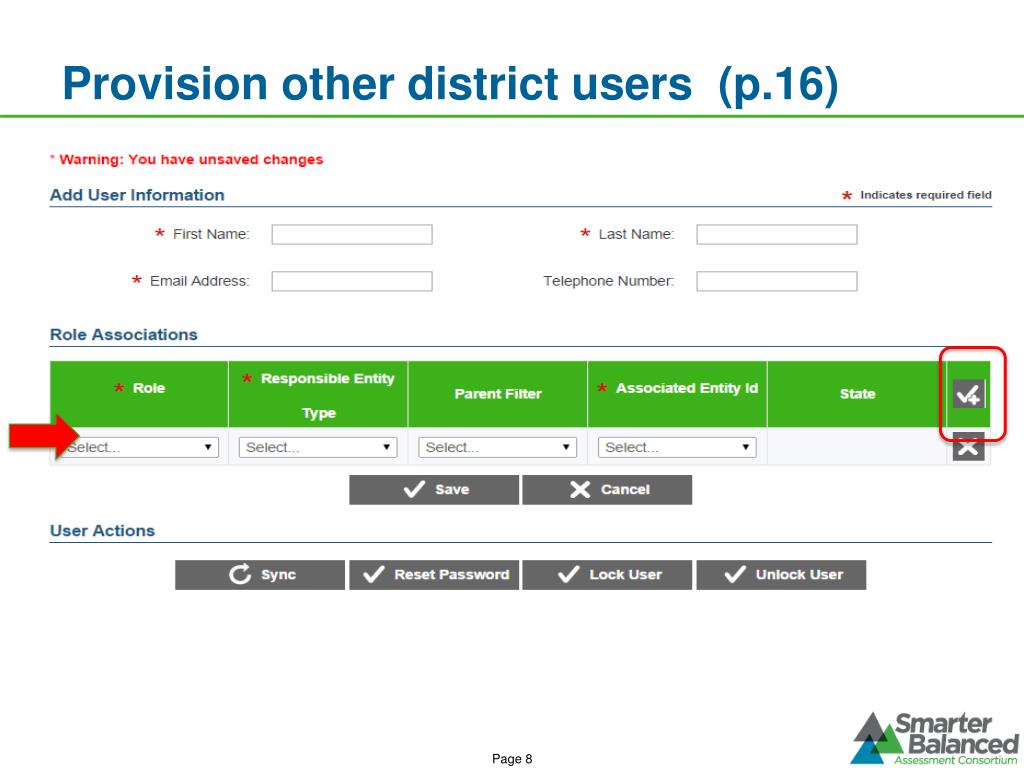
Task: Open the Responsible Entity Type dropdown
Action: 318,447
